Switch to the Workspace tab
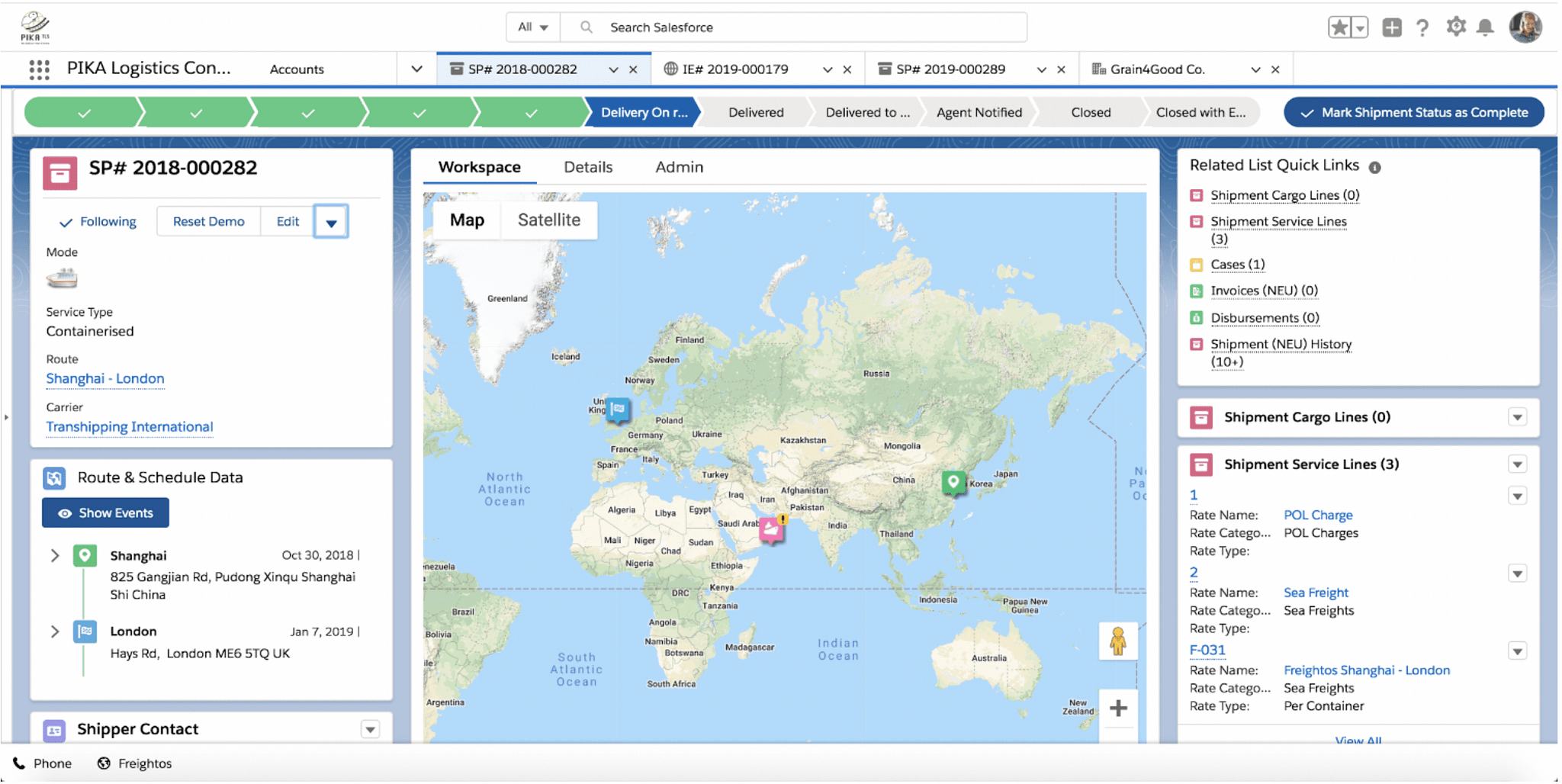This screenshot has height=784, width=1562. pos(480,167)
